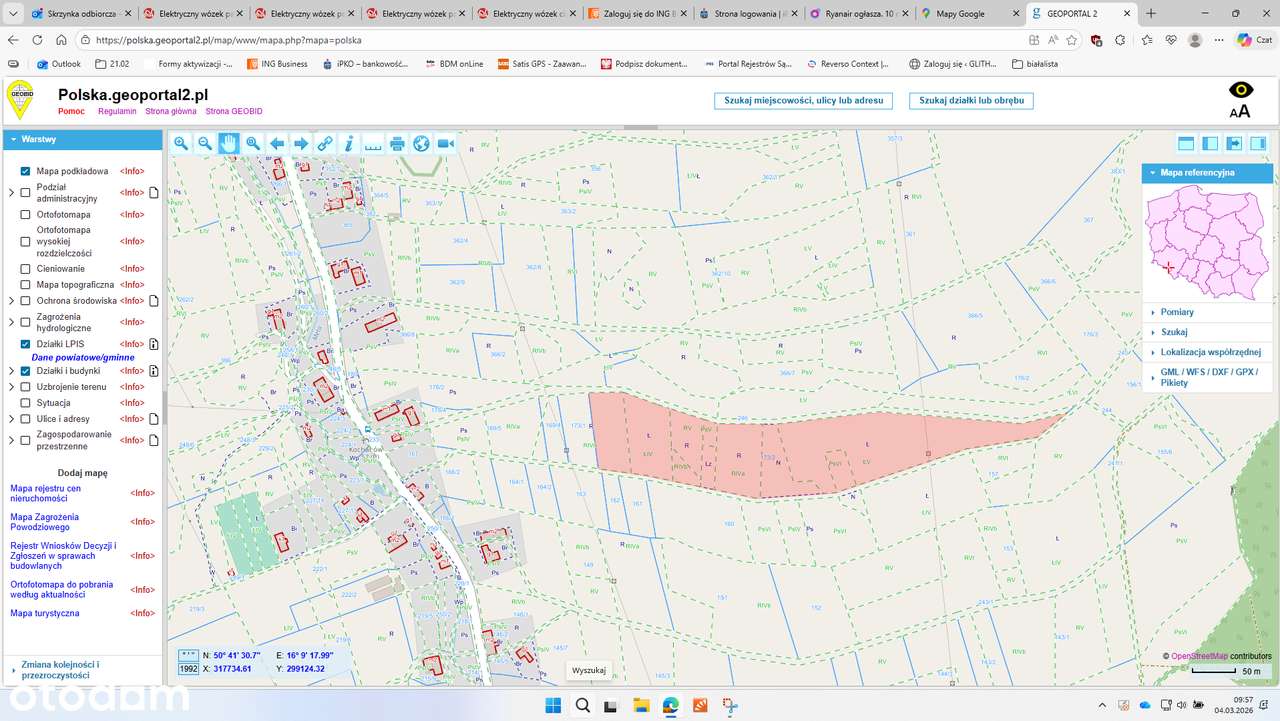1280x721 pixels.
Task: Click the left panel layout icon
Action: [1210, 144]
